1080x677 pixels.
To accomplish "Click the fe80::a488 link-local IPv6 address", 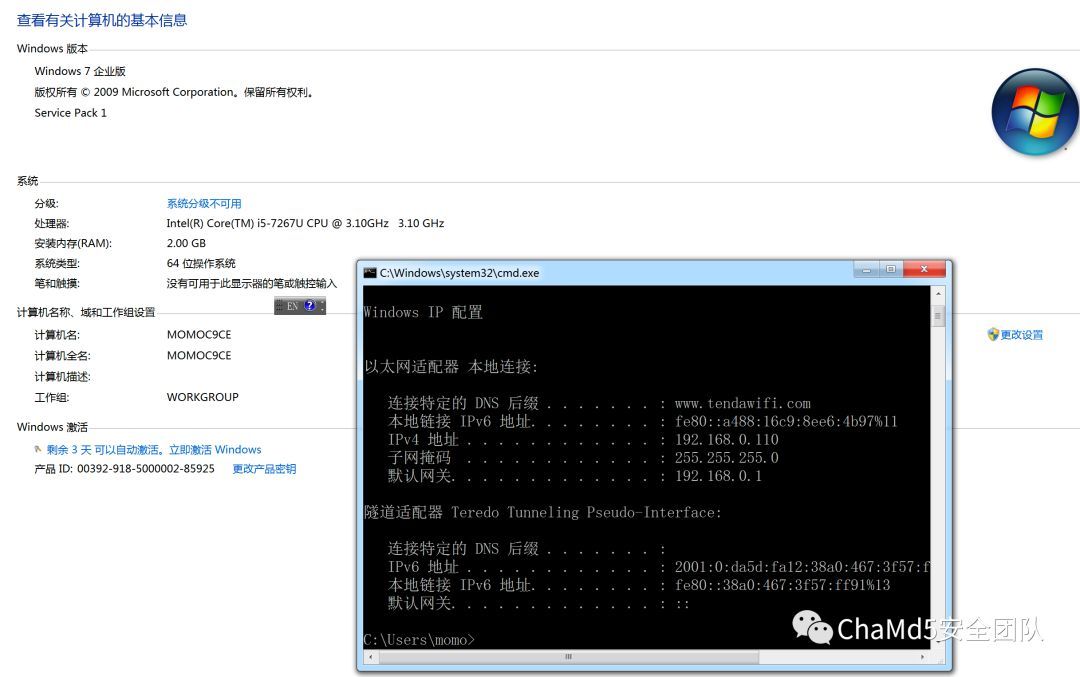I will coord(786,421).
